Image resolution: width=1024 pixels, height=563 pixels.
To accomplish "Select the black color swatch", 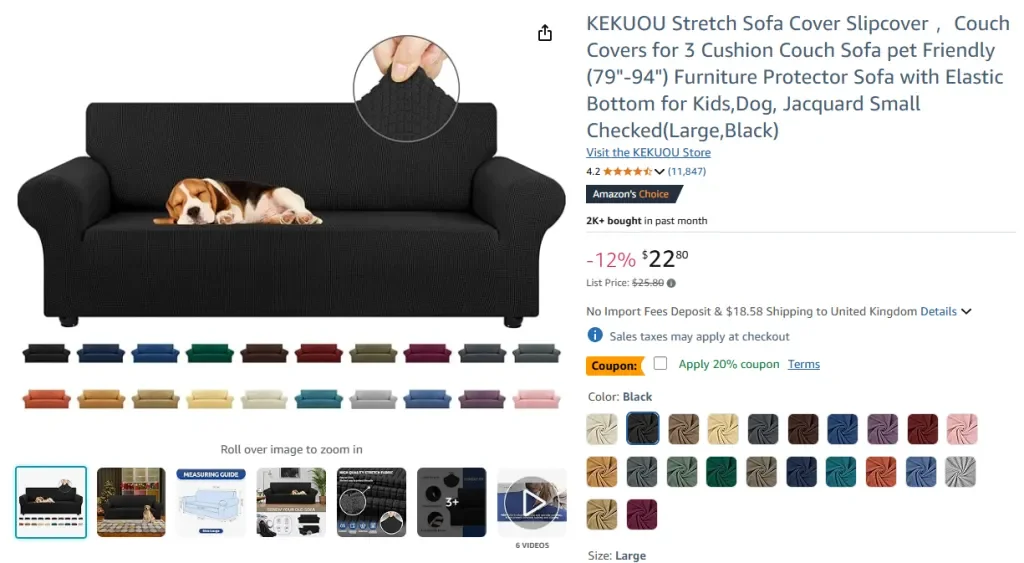I will click(x=642, y=429).
